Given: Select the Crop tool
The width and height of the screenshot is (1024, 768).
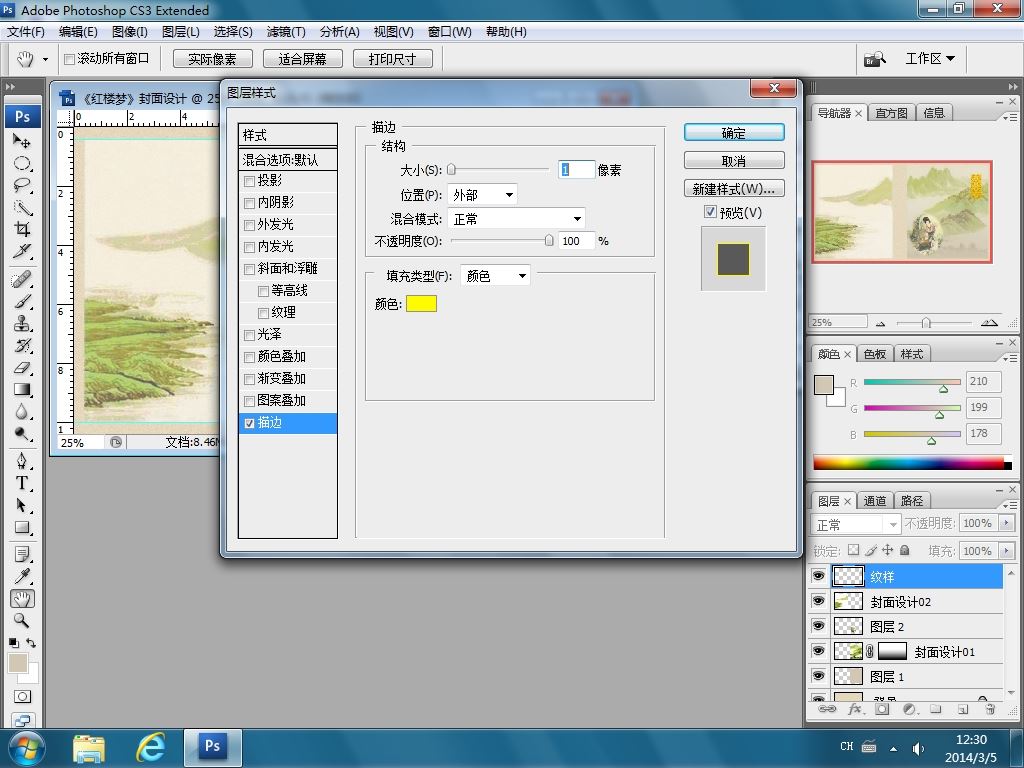Looking at the screenshot, I should 22,229.
